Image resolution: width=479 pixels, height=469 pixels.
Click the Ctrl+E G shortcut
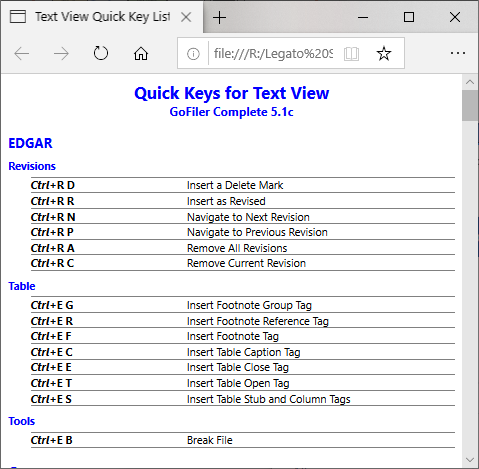pyautogui.click(x=52, y=305)
